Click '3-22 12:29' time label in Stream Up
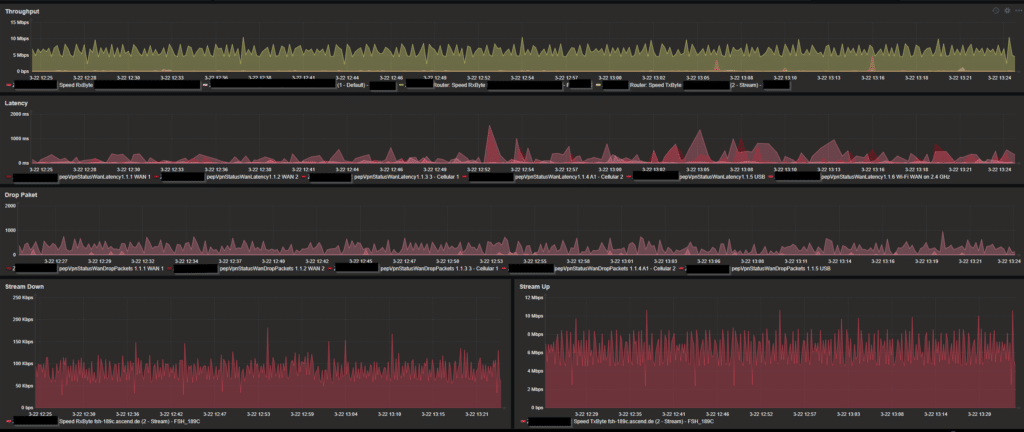1024x432 pixels. click(x=585, y=414)
